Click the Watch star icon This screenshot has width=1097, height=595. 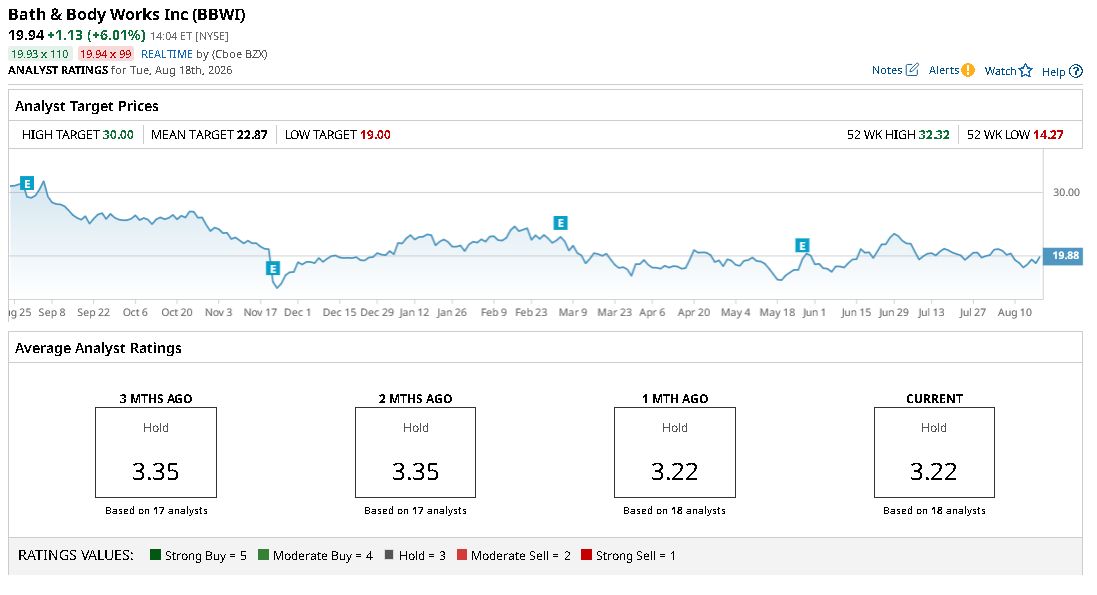[x=1026, y=70]
